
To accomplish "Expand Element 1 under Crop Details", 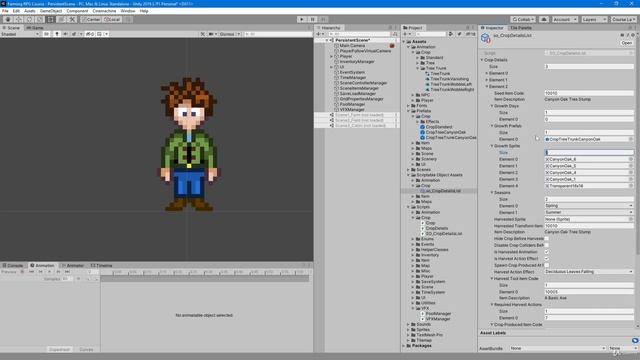I will click(x=487, y=80).
